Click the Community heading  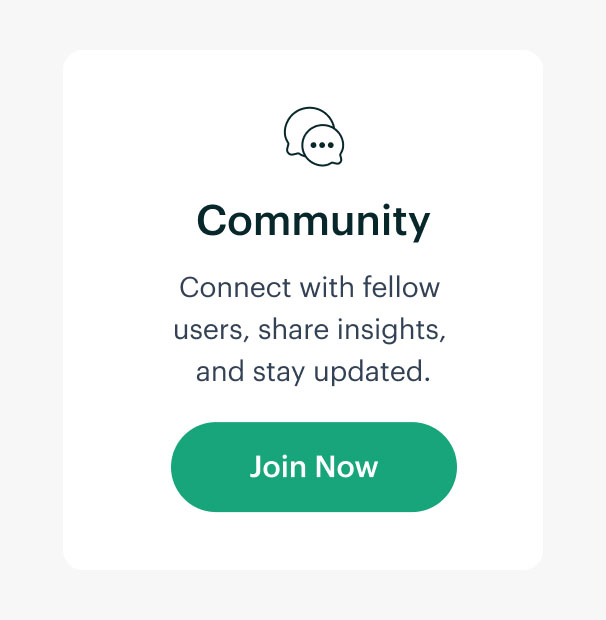pos(313,220)
